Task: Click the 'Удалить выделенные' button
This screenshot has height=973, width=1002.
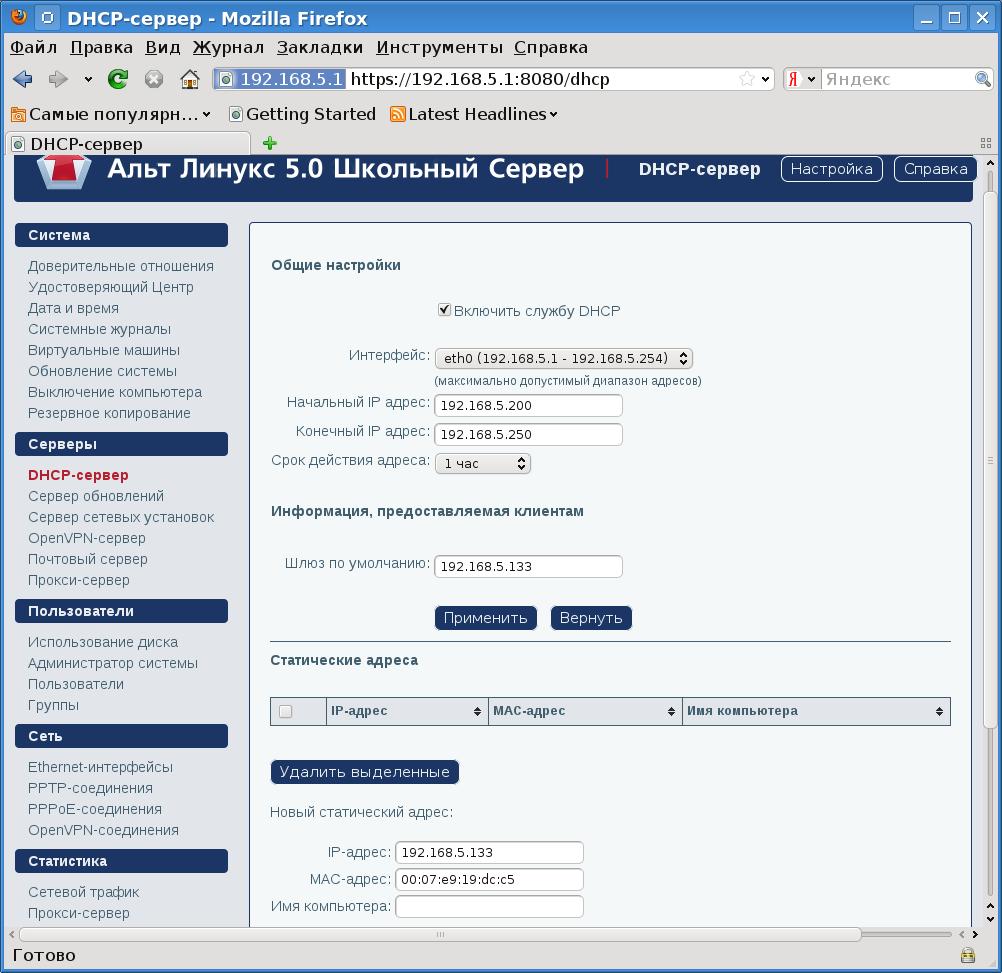Action: (365, 771)
